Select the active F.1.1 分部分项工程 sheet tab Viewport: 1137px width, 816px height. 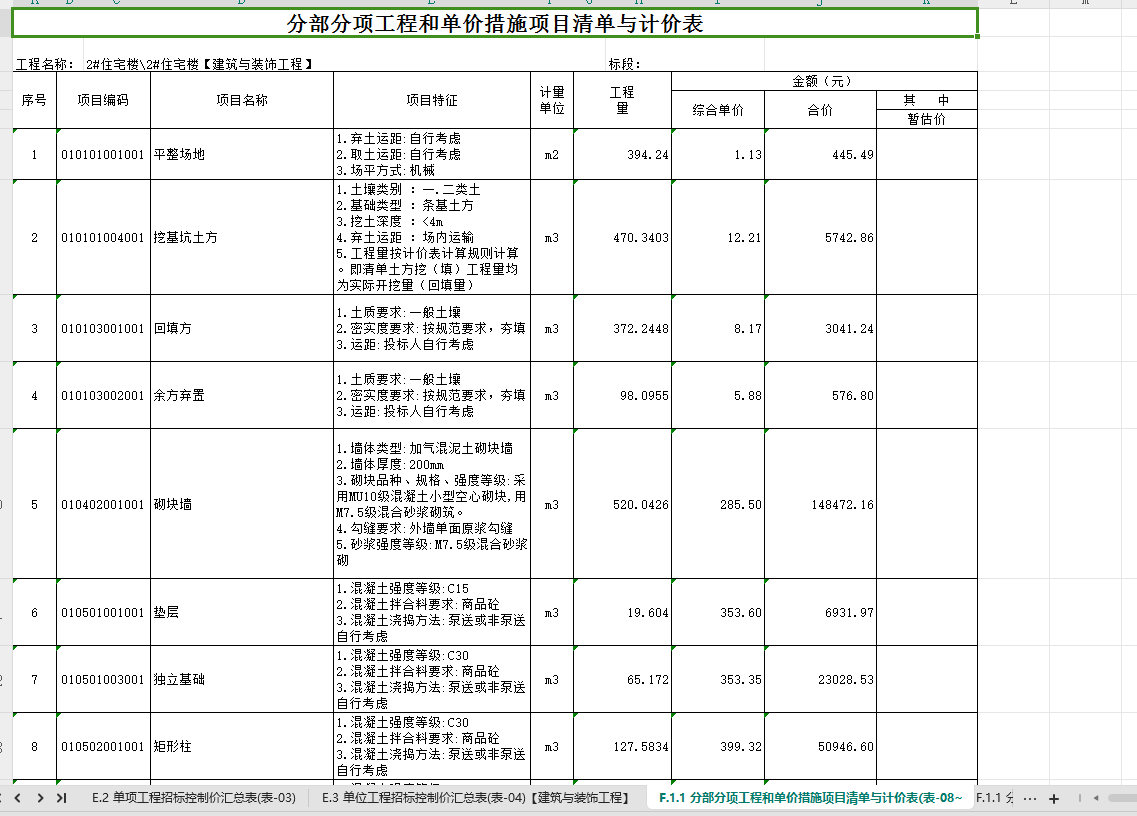(x=810, y=798)
